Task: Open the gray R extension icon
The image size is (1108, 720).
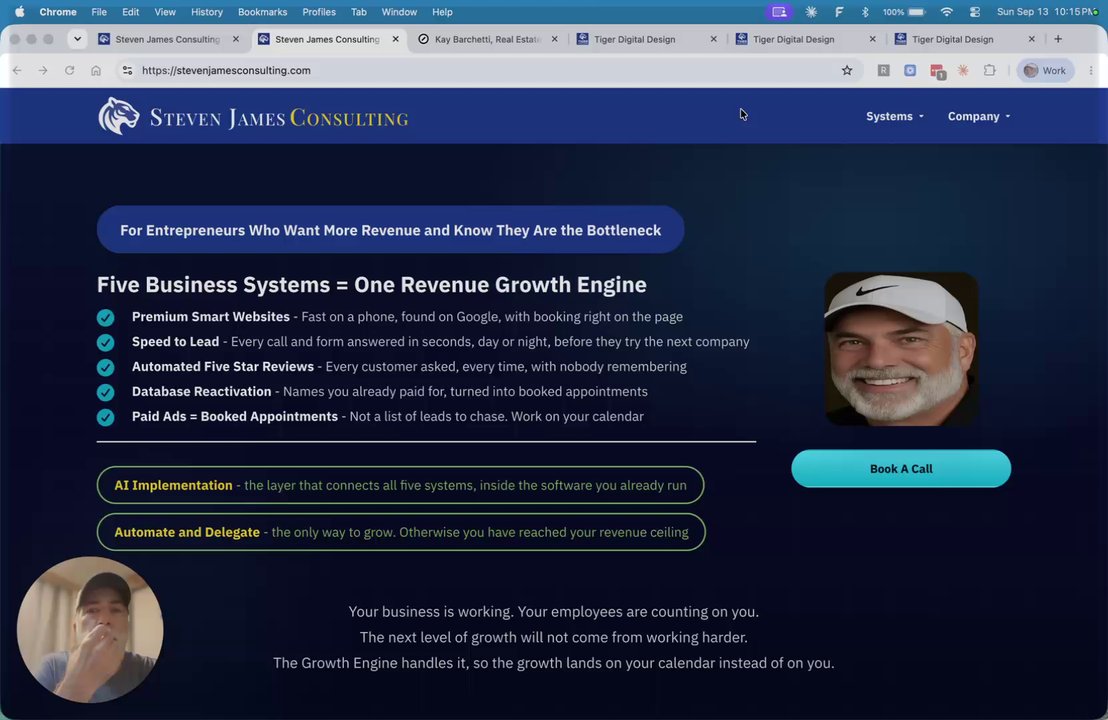Action: pyautogui.click(x=883, y=71)
